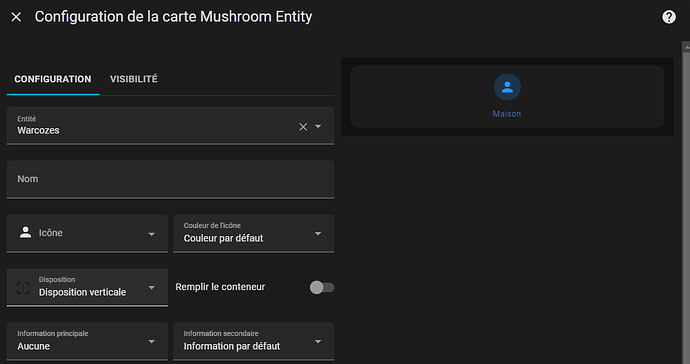
Task: Click the Remplir le conteneur label
Action: 220,287
